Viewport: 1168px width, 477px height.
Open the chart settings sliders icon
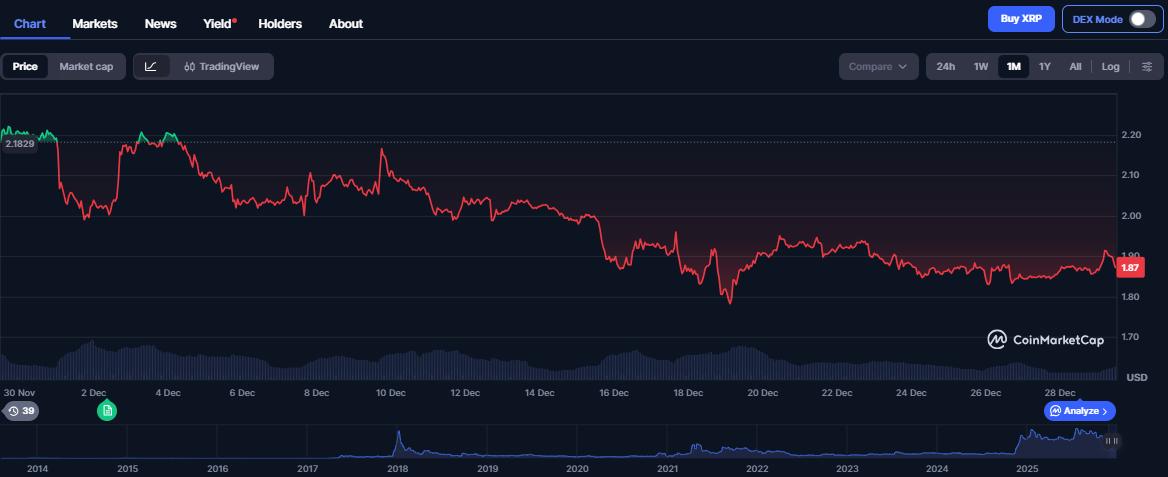coord(1145,67)
